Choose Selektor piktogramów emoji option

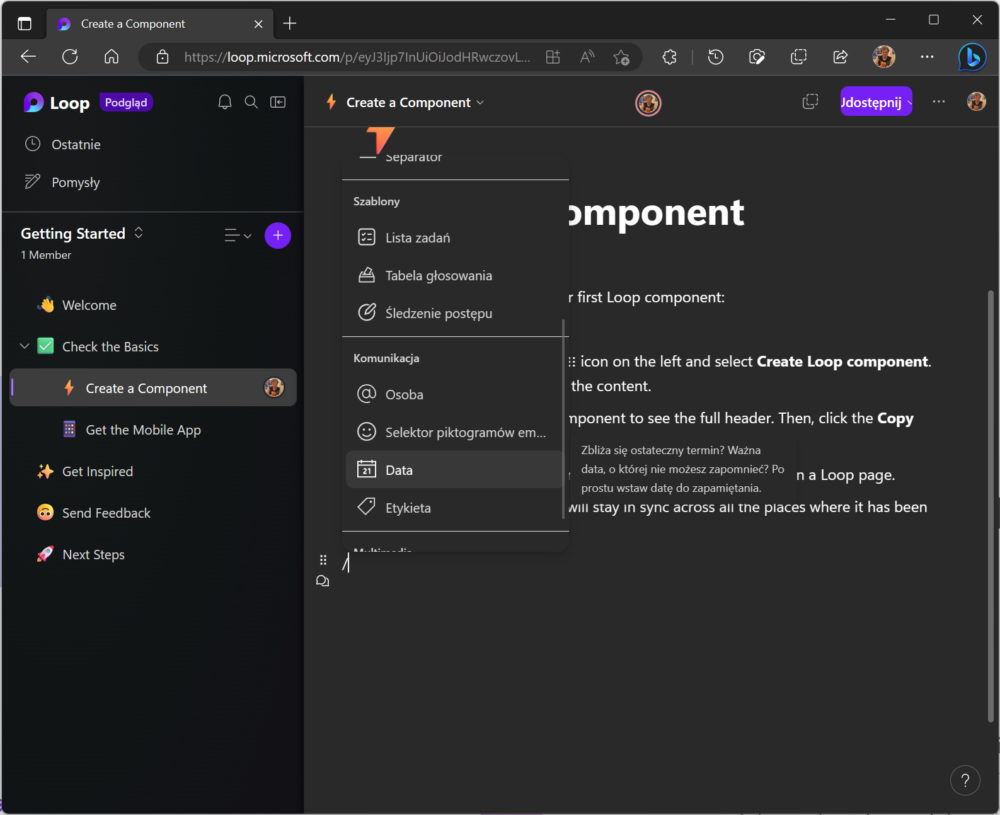coord(453,432)
